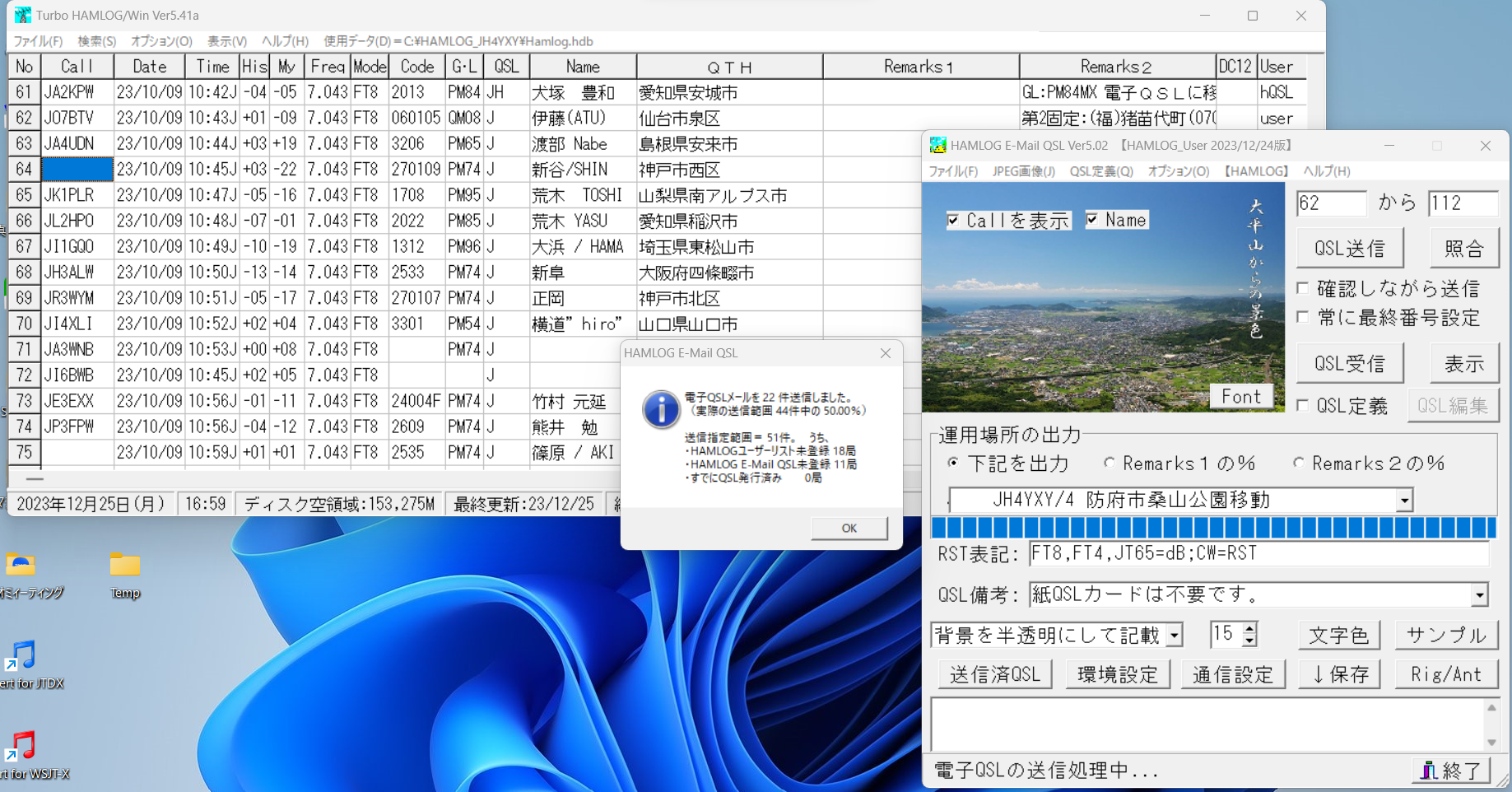Expand the 運用場所 location dropdown
Screen dimensions: 1512x792
pos(1404,501)
